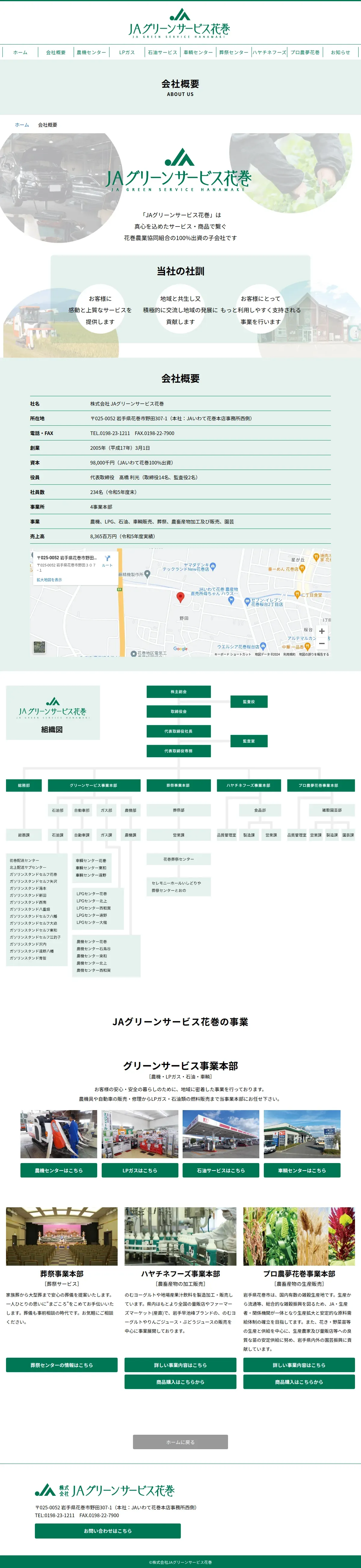361x1568 pixels.
Task: Click the グリーンサービス事業本部 org chart box
Action: click(x=94, y=786)
